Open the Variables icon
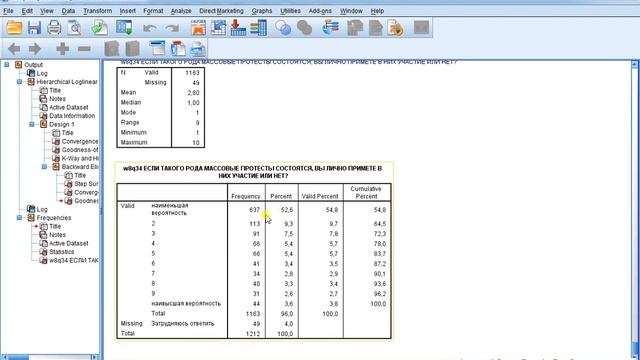The height and width of the screenshot is (360, 640). pyautogui.click(x=258, y=28)
